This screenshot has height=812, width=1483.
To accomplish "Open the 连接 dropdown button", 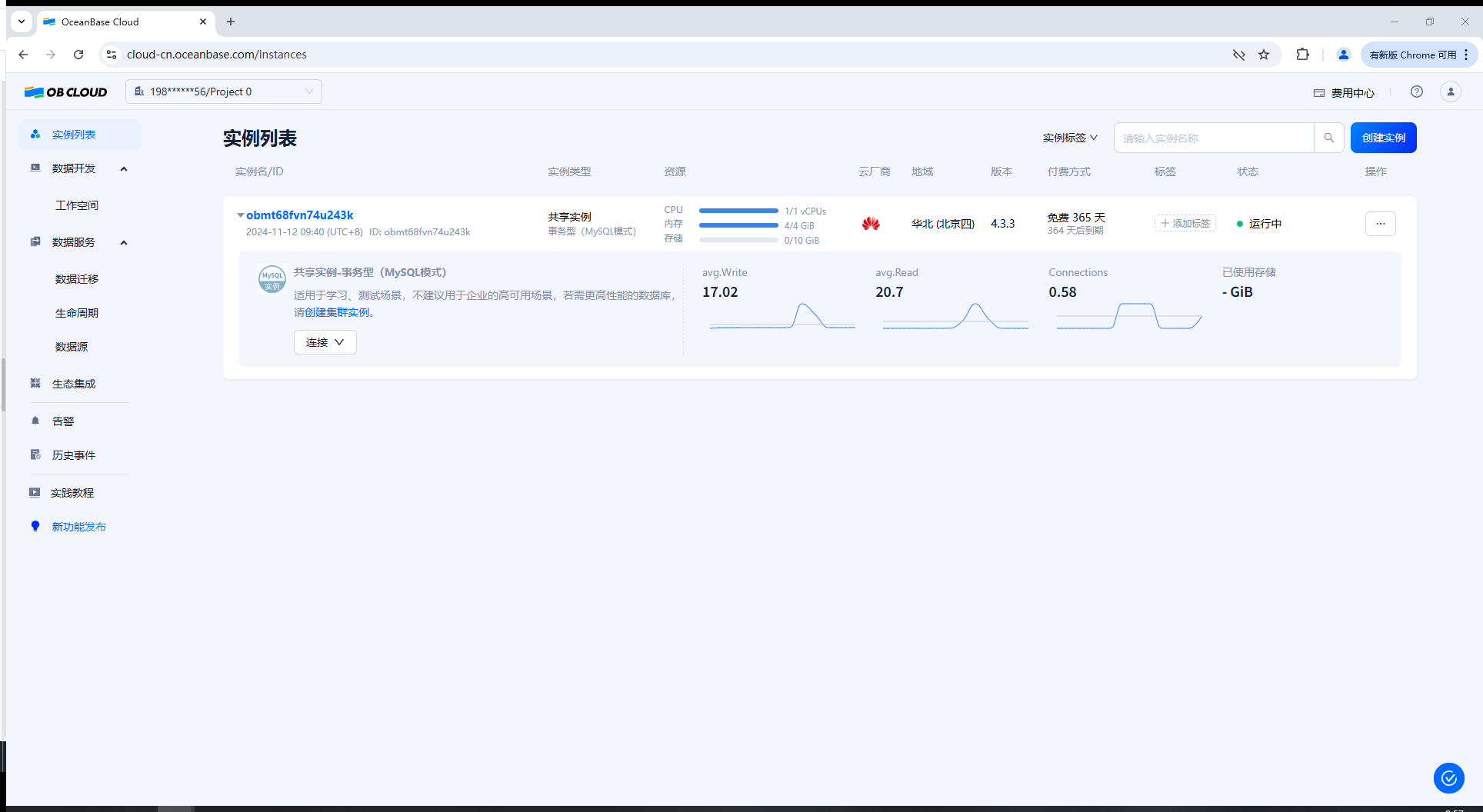I will tap(325, 342).
